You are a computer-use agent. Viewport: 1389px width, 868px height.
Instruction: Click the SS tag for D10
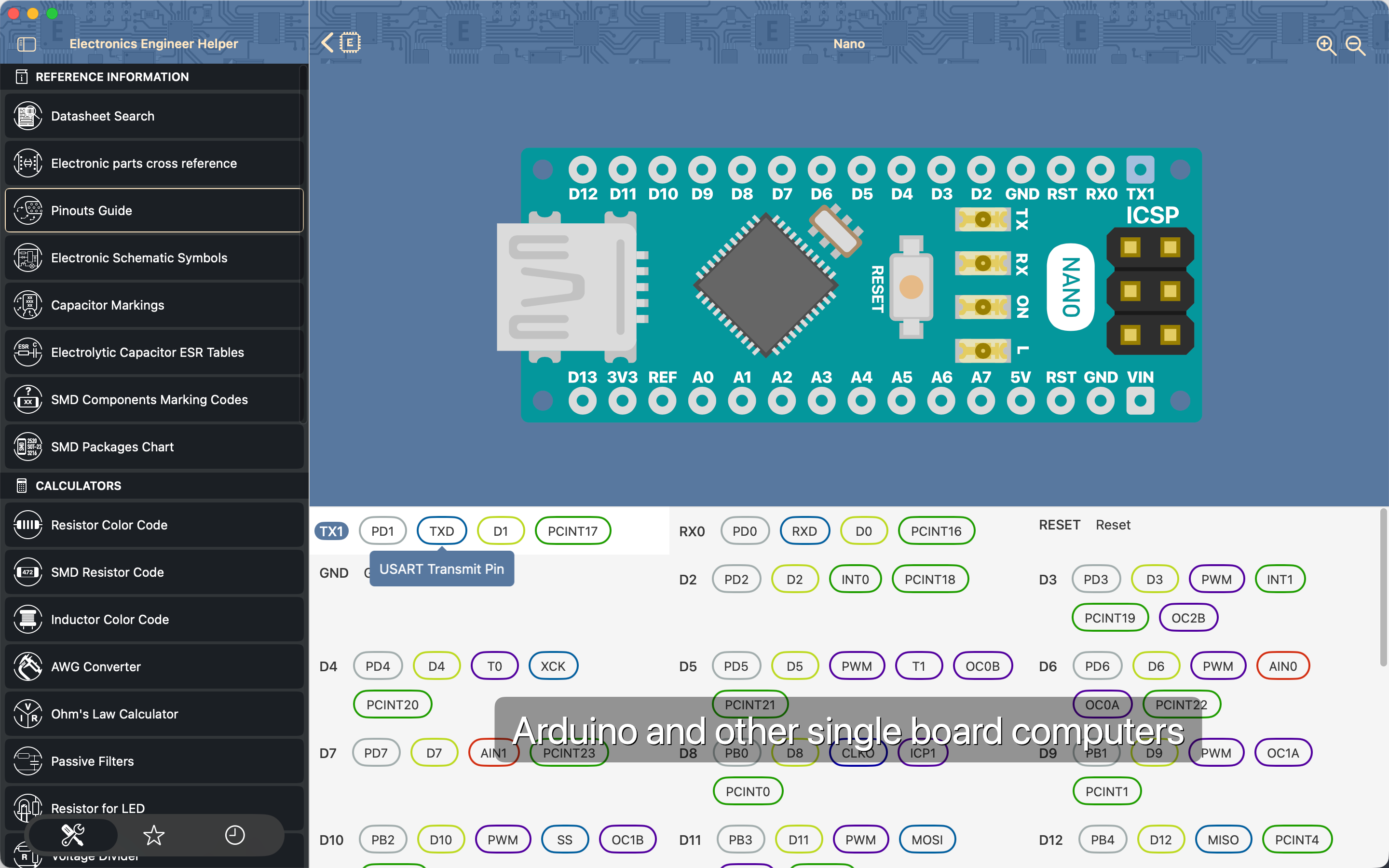pos(564,839)
